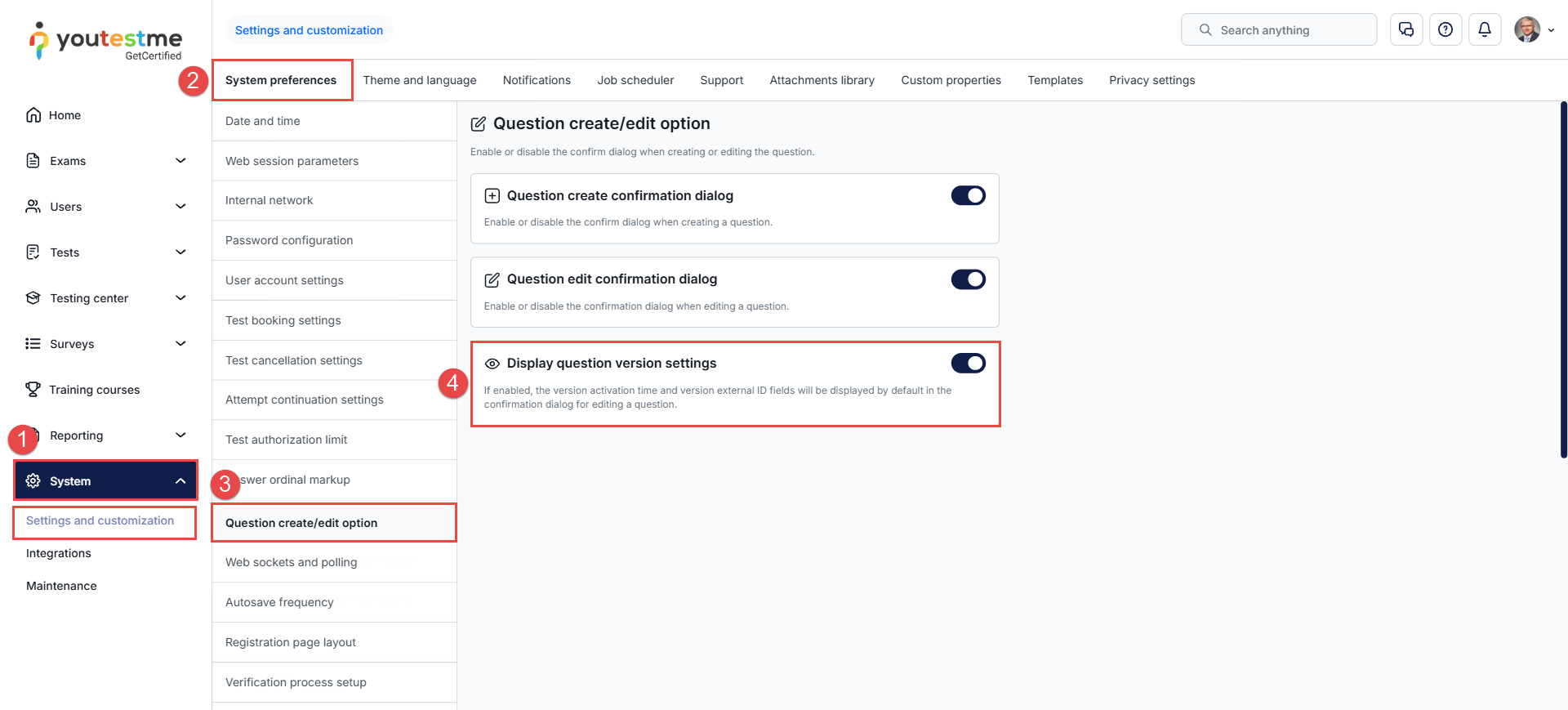
Task: Toggle Display question version settings switch
Action: click(969, 364)
